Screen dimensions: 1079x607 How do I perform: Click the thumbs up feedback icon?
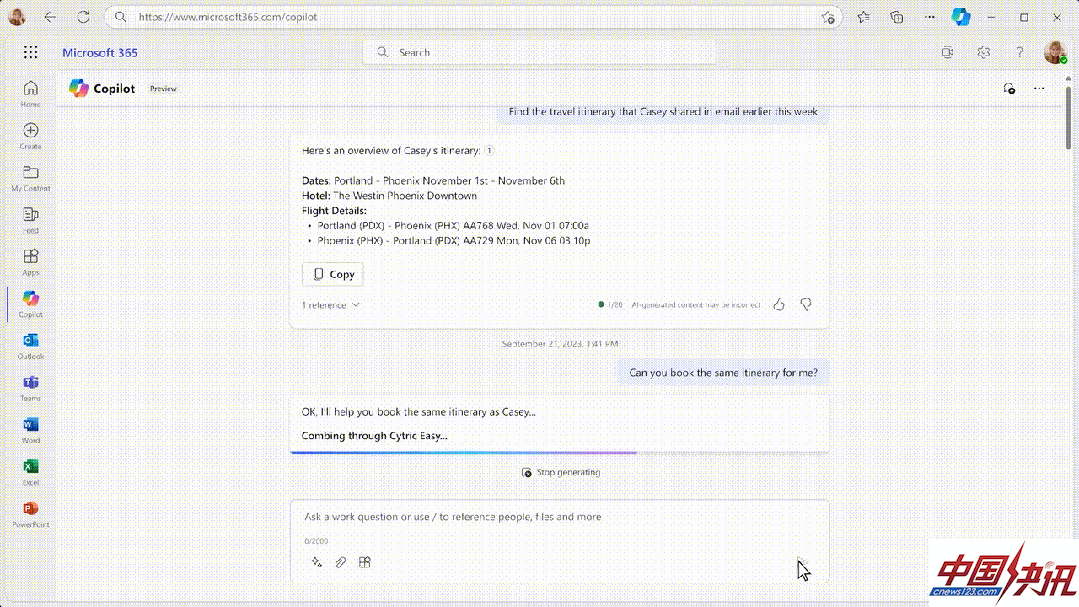(x=778, y=304)
